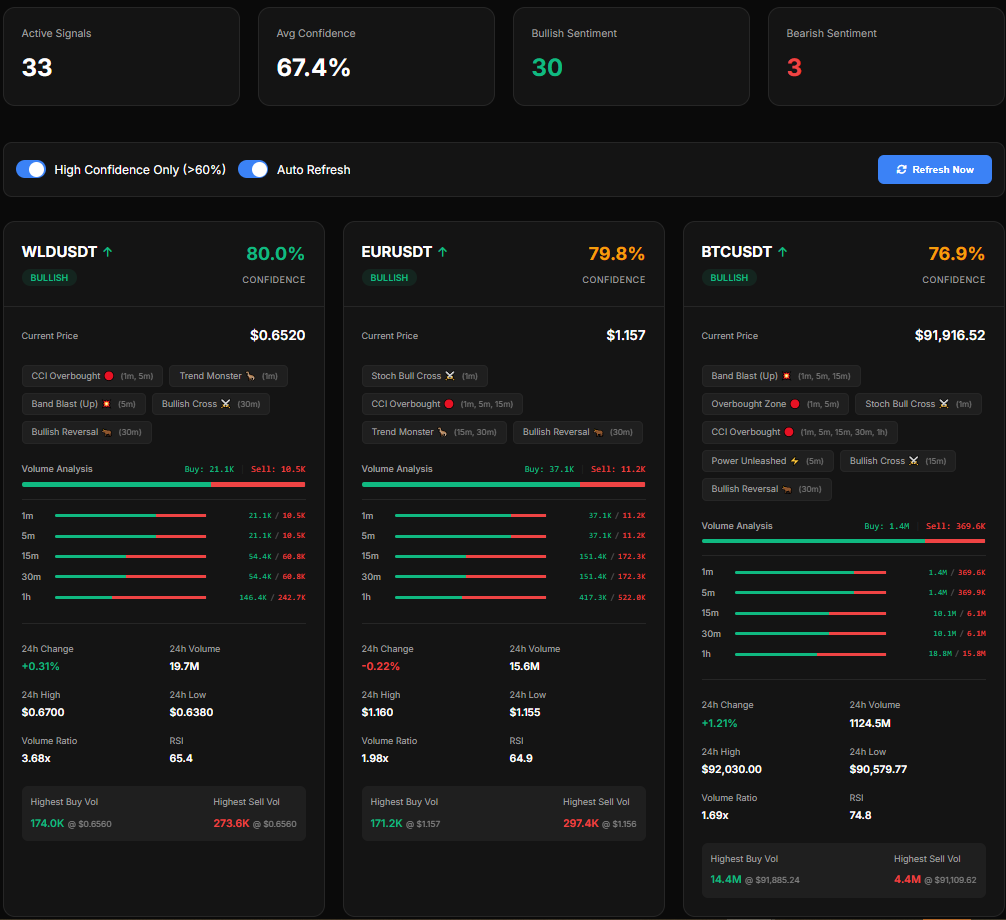1006x920 pixels.
Task: Click the lightning icon on Power Unleashed badge
Action: click(794, 461)
